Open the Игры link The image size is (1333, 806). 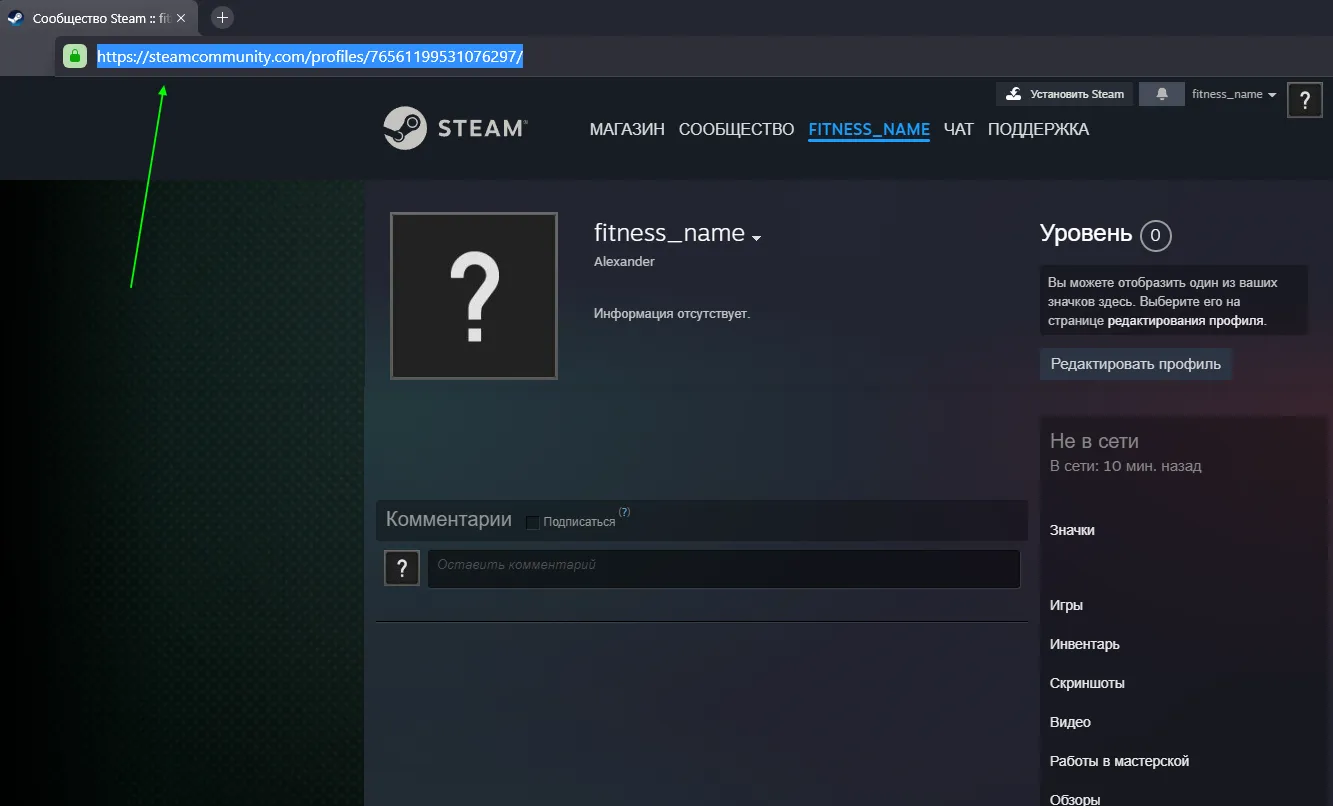point(1066,605)
